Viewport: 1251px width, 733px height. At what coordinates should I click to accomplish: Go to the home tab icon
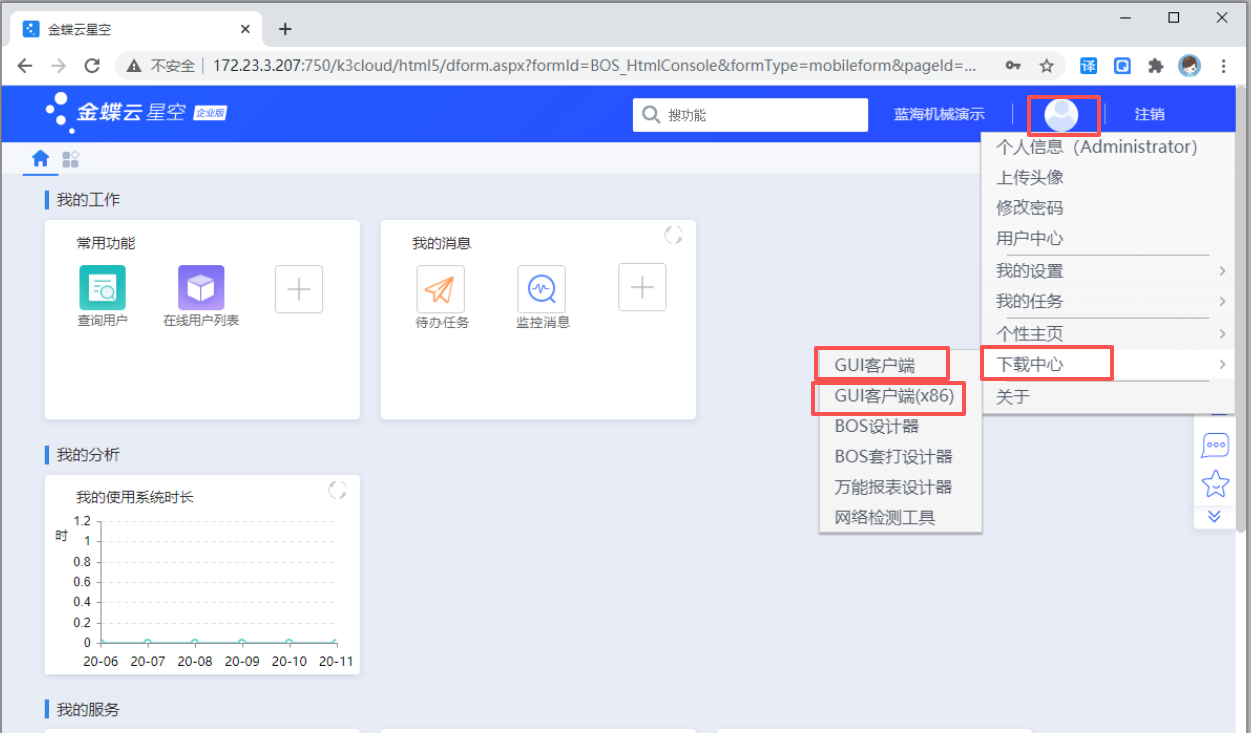pos(41,159)
